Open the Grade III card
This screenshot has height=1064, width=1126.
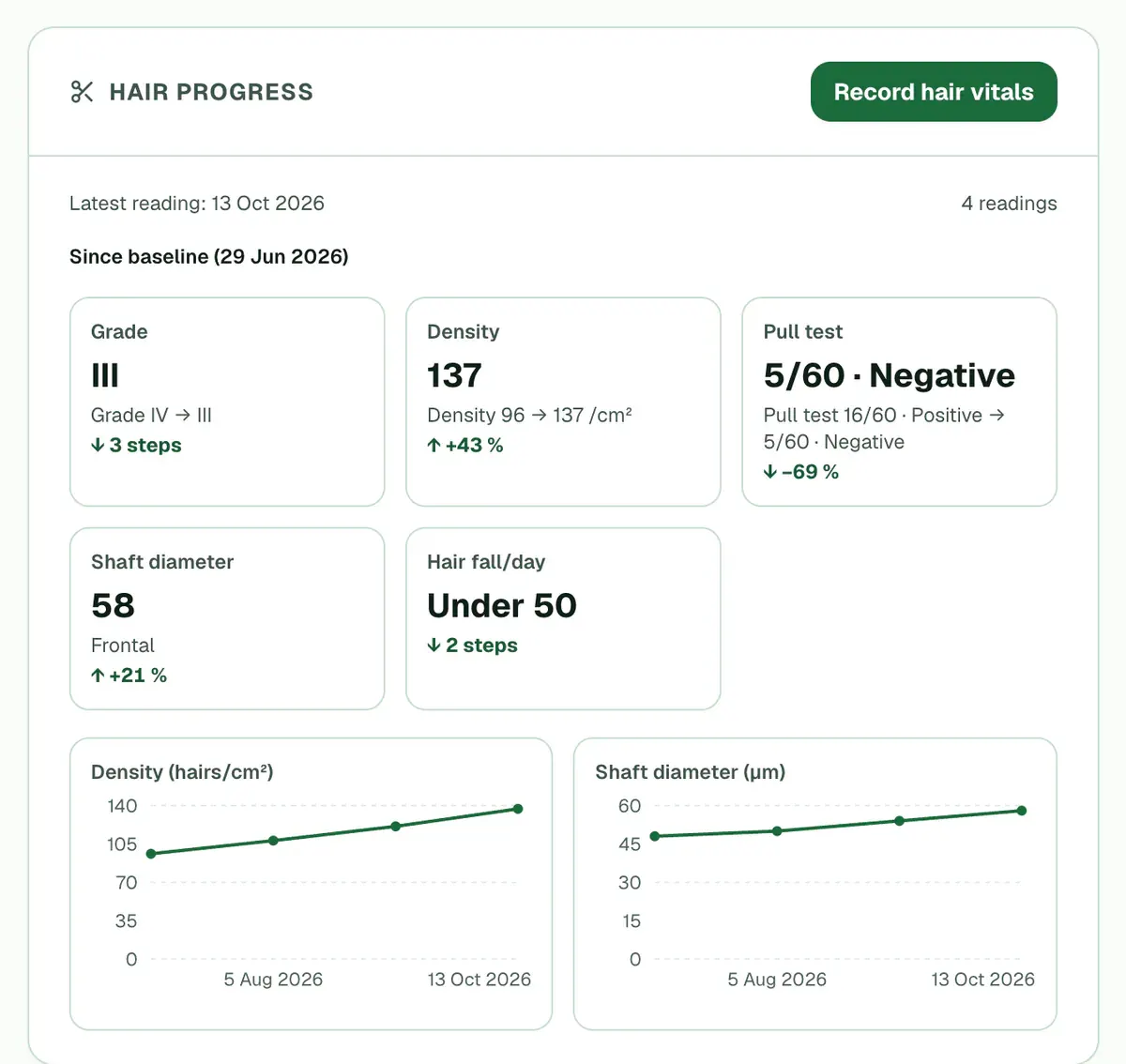[227, 402]
